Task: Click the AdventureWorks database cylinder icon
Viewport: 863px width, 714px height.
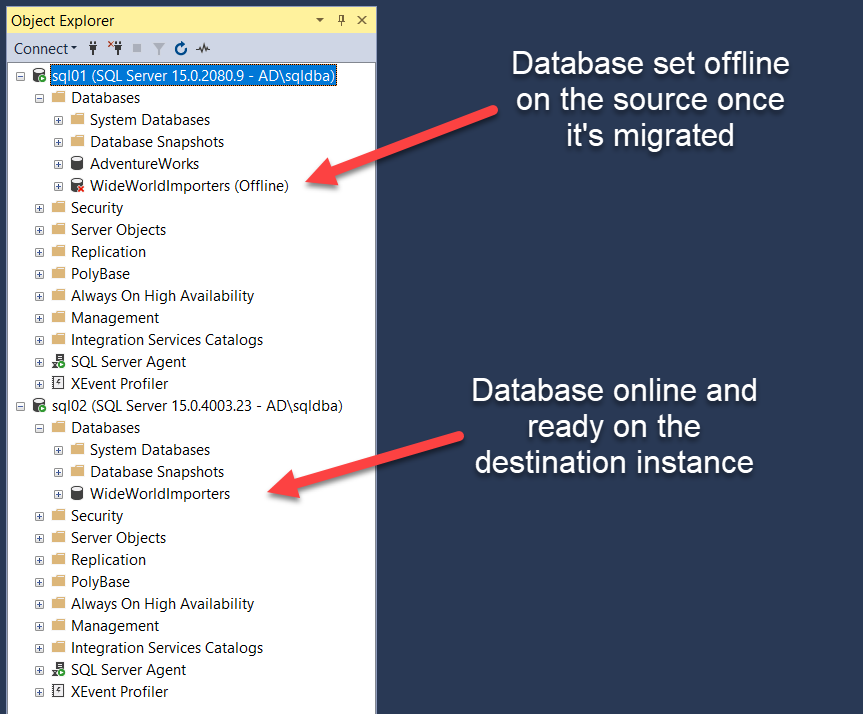Action: [77, 163]
